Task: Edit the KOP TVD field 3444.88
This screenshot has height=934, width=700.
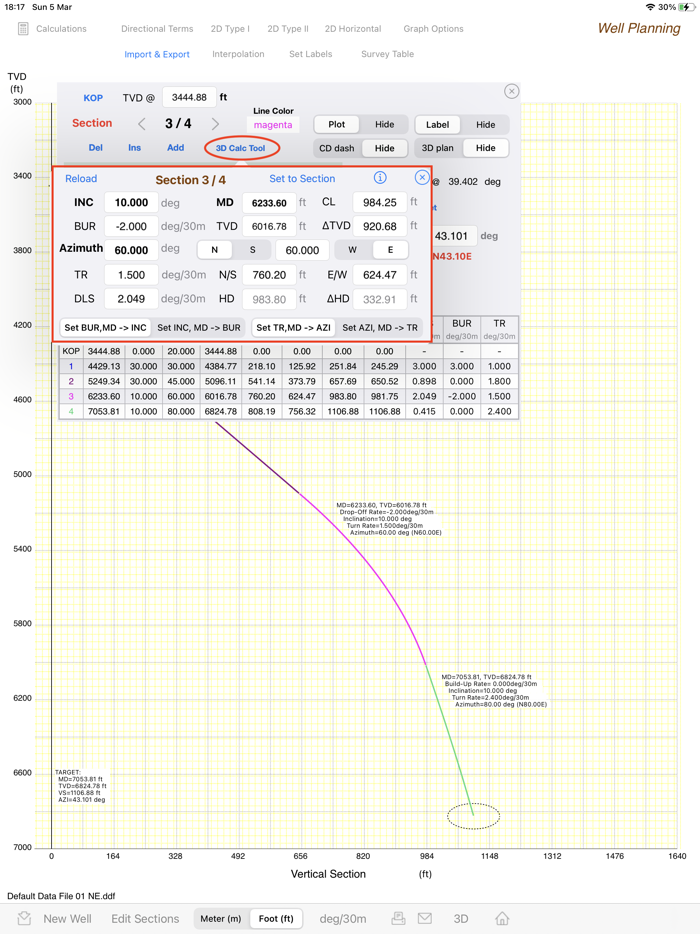Action: (189, 97)
